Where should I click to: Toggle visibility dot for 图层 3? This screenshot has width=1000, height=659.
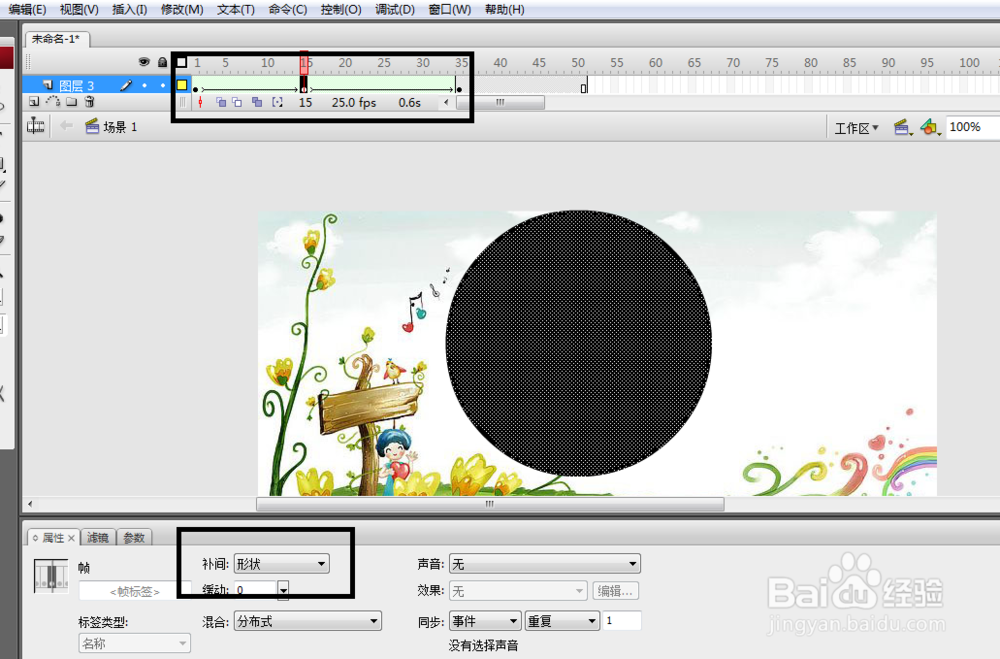pos(145,85)
